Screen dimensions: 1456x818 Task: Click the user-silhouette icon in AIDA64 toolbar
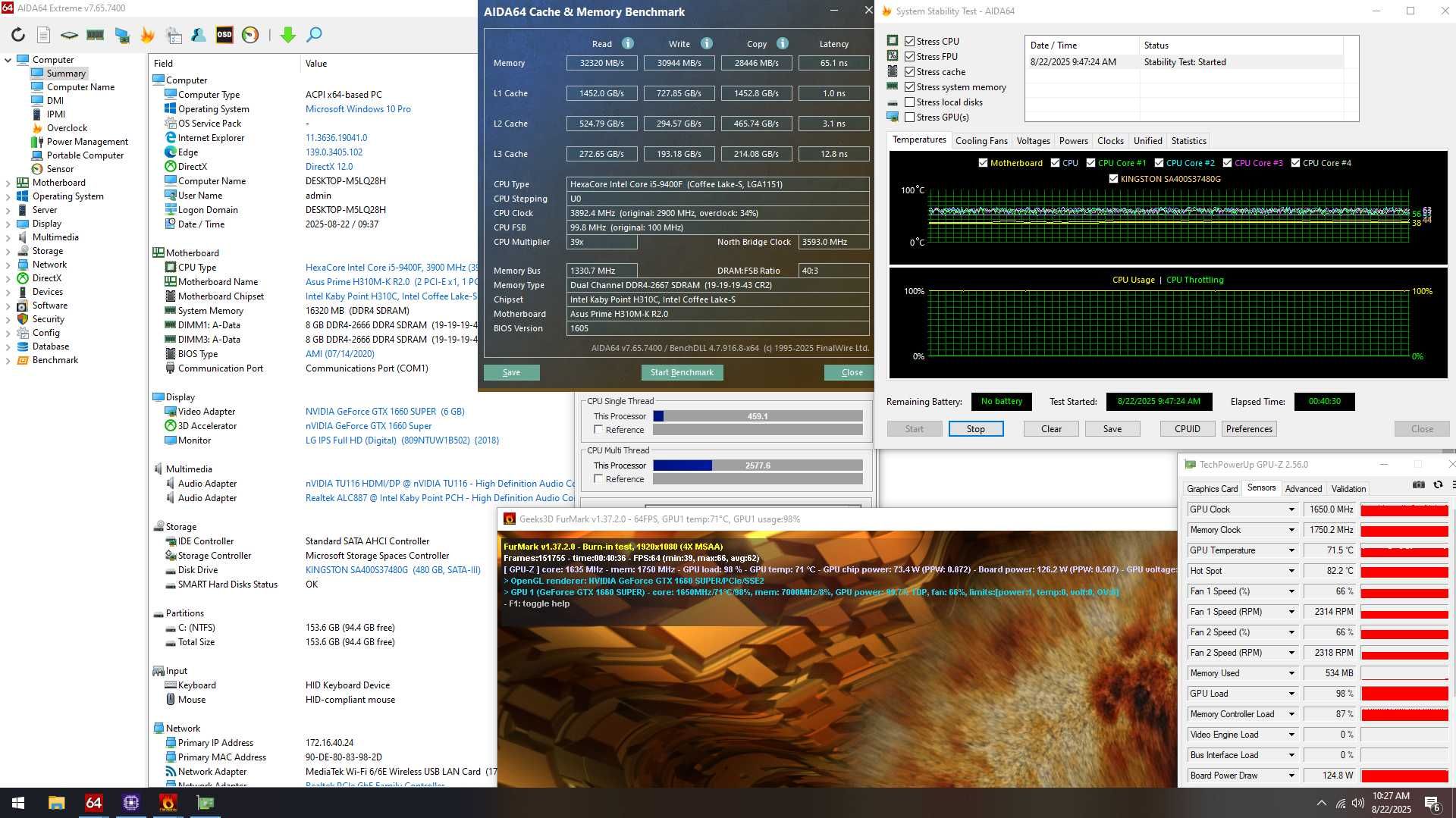click(199, 35)
